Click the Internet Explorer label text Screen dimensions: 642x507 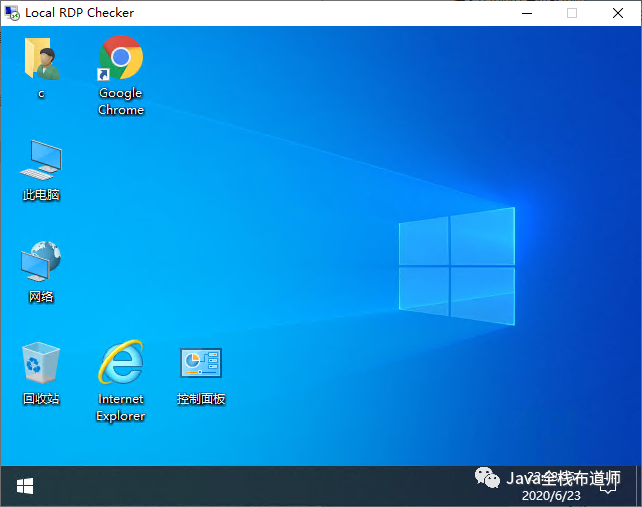pos(121,407)
